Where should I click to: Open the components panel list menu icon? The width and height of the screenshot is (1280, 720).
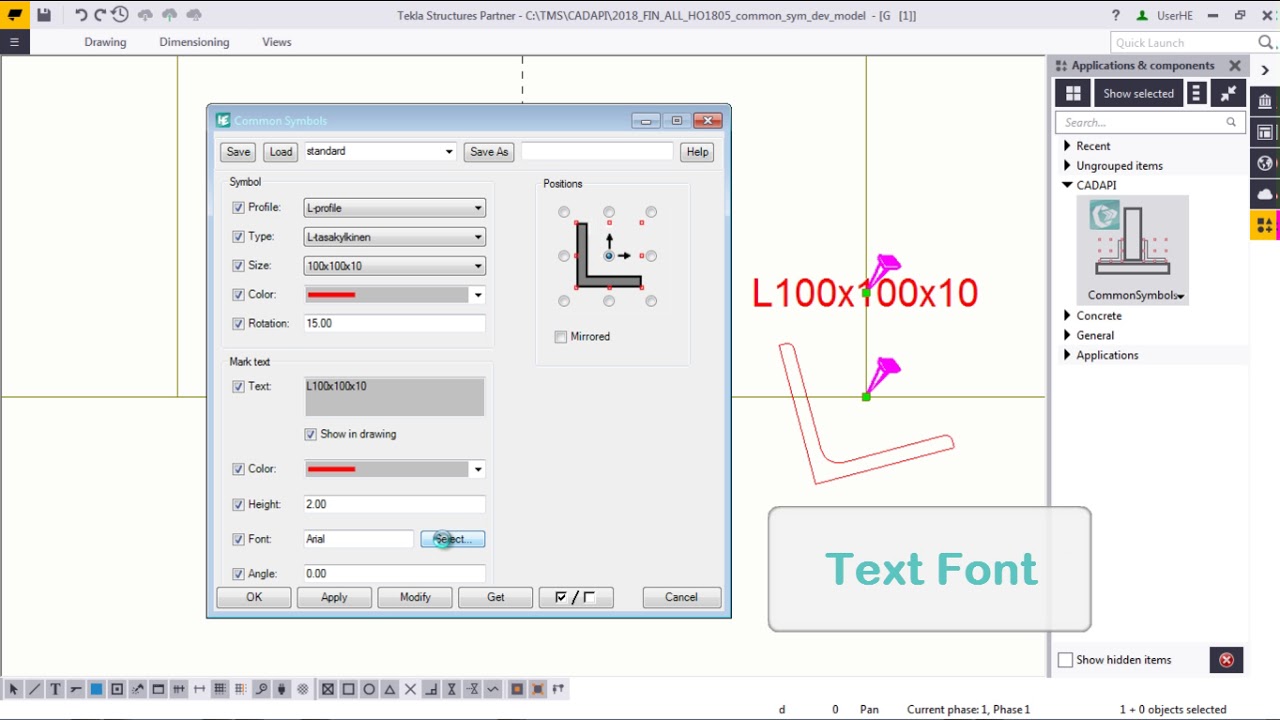tap(1196, 93)
